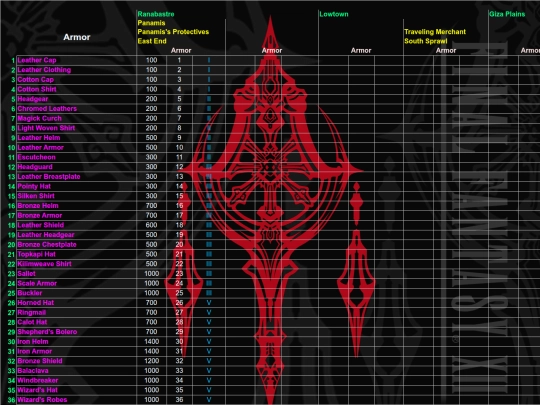Click the Horned Hat entry

pos(36,303)
